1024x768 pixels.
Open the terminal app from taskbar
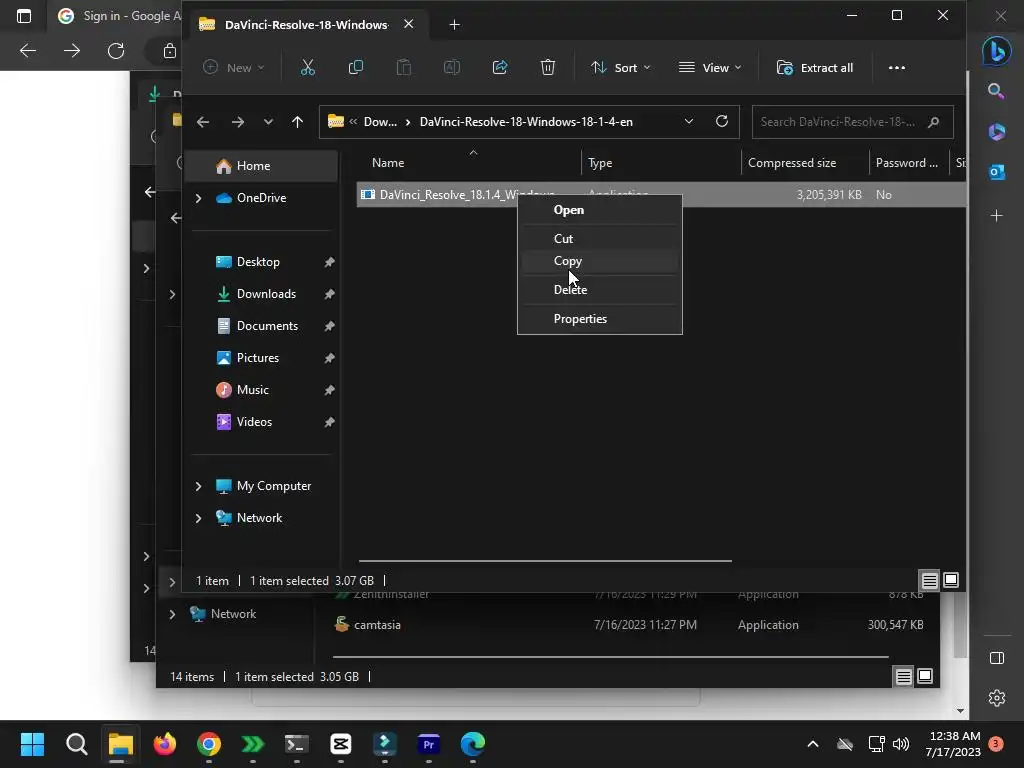[x=296, y=744]
